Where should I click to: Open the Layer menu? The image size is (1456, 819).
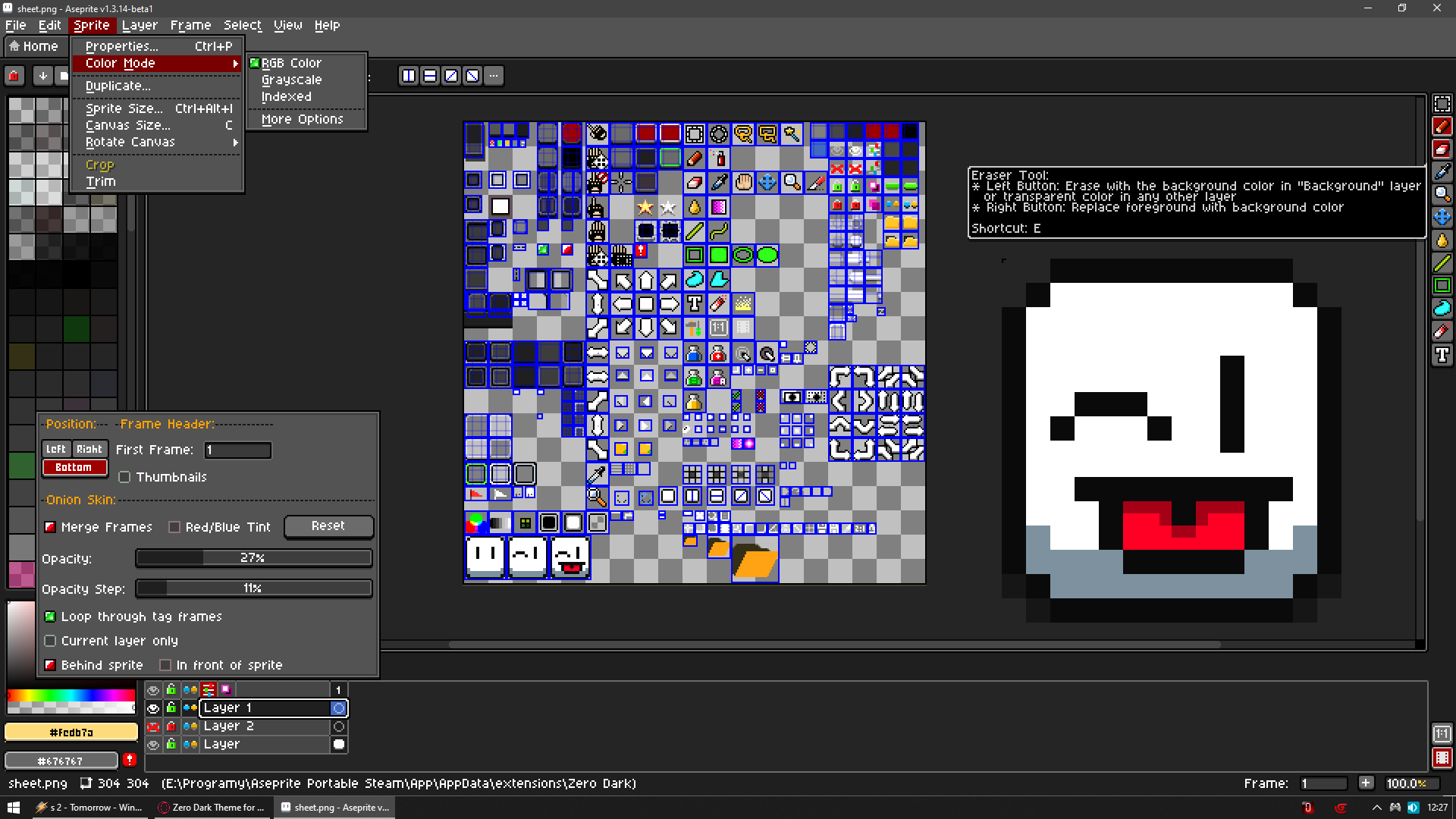(140, 25)
